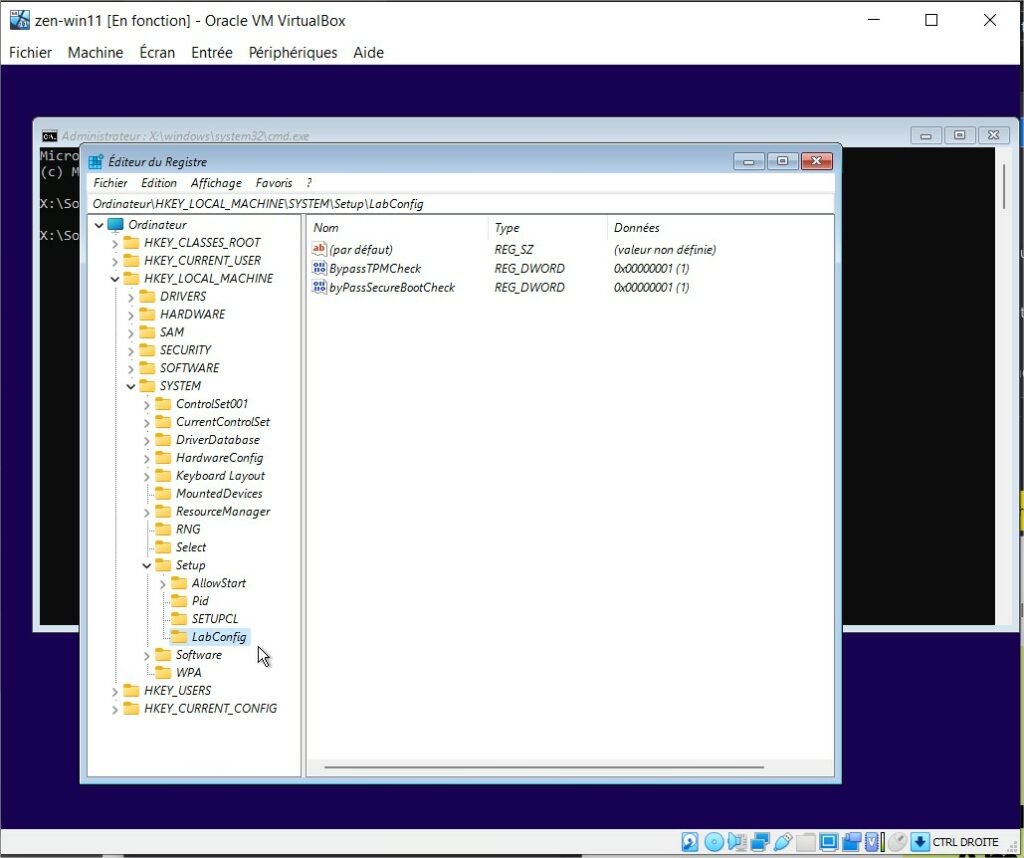Select the SETUPCL key in the tree
The height and width of the screenshot is (858, 1024).
pos(215,619)
